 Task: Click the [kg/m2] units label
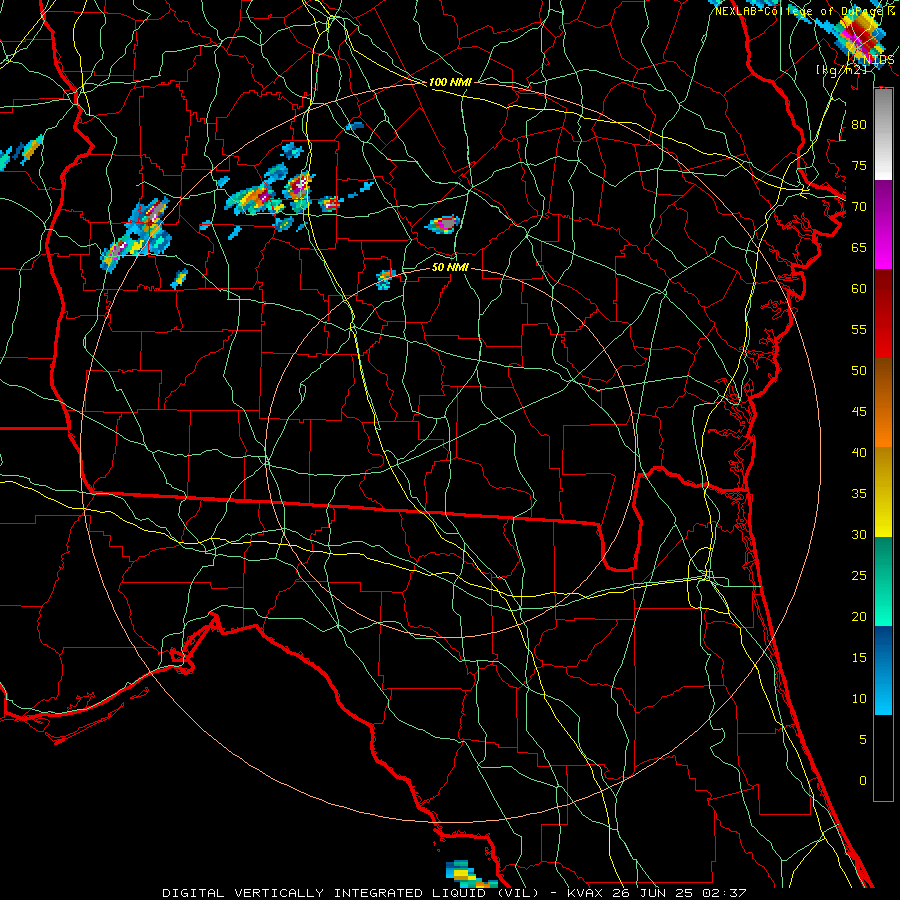841,70
